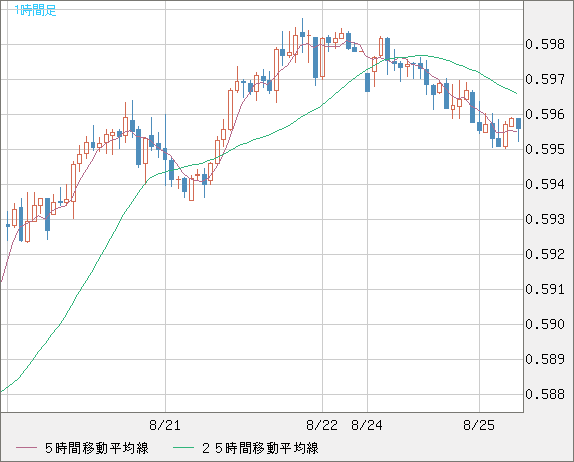This screenshot has height=462, width=574.
Task: Click the 0.597 price axis label
Action: [545, 79]
